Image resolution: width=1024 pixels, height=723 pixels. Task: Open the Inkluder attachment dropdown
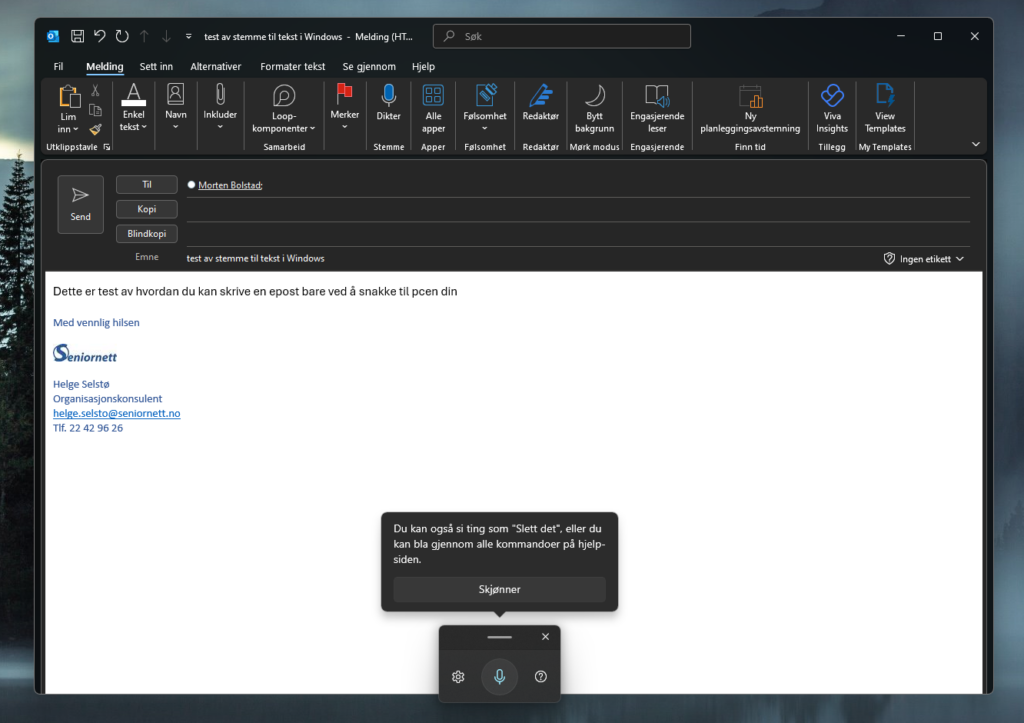[x=220, y=127]
